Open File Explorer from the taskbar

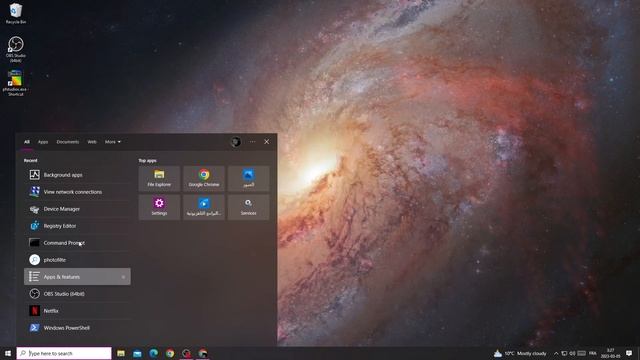coord(121,353)
